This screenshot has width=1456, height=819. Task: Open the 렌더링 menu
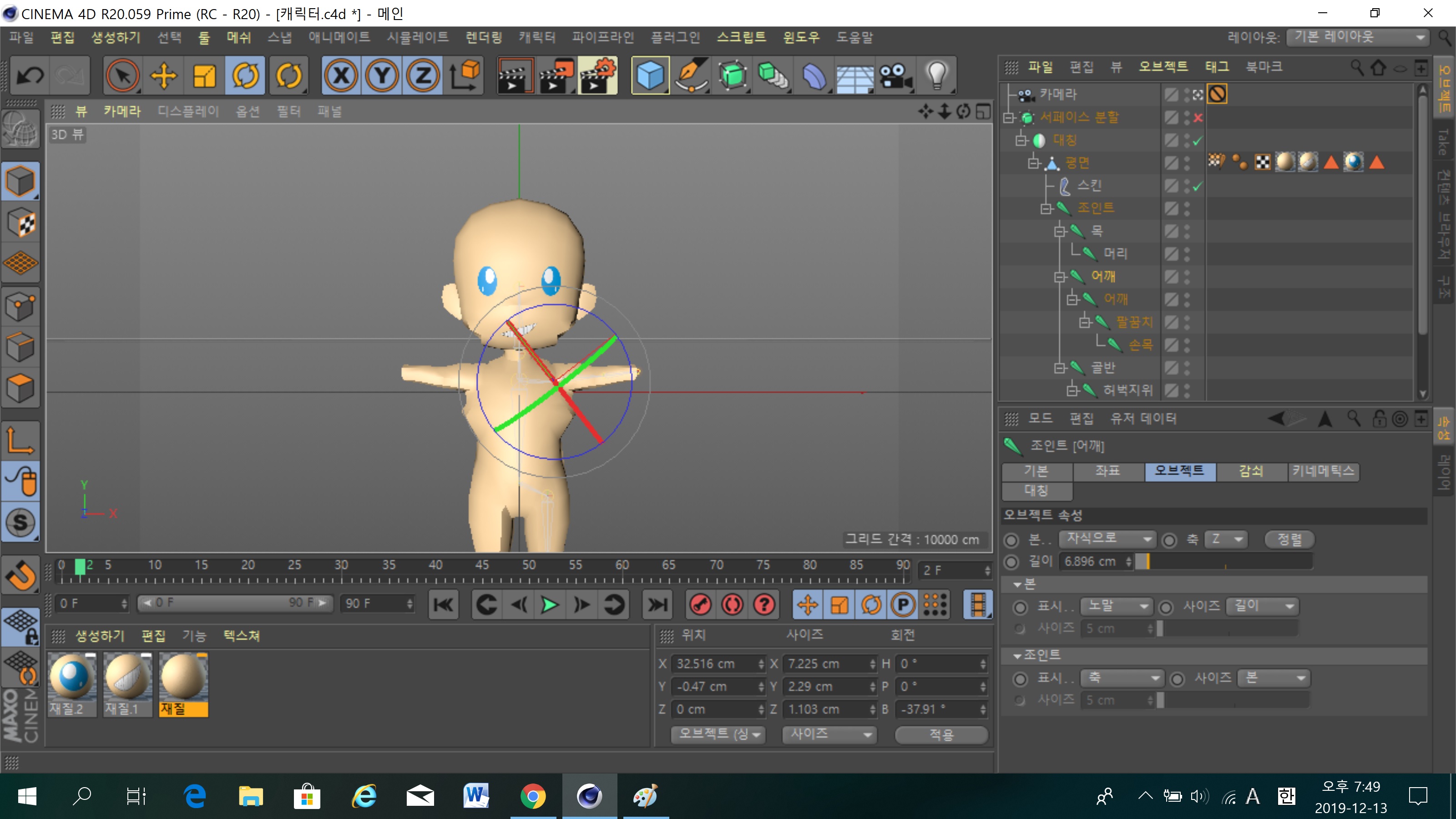click(484, 37)
